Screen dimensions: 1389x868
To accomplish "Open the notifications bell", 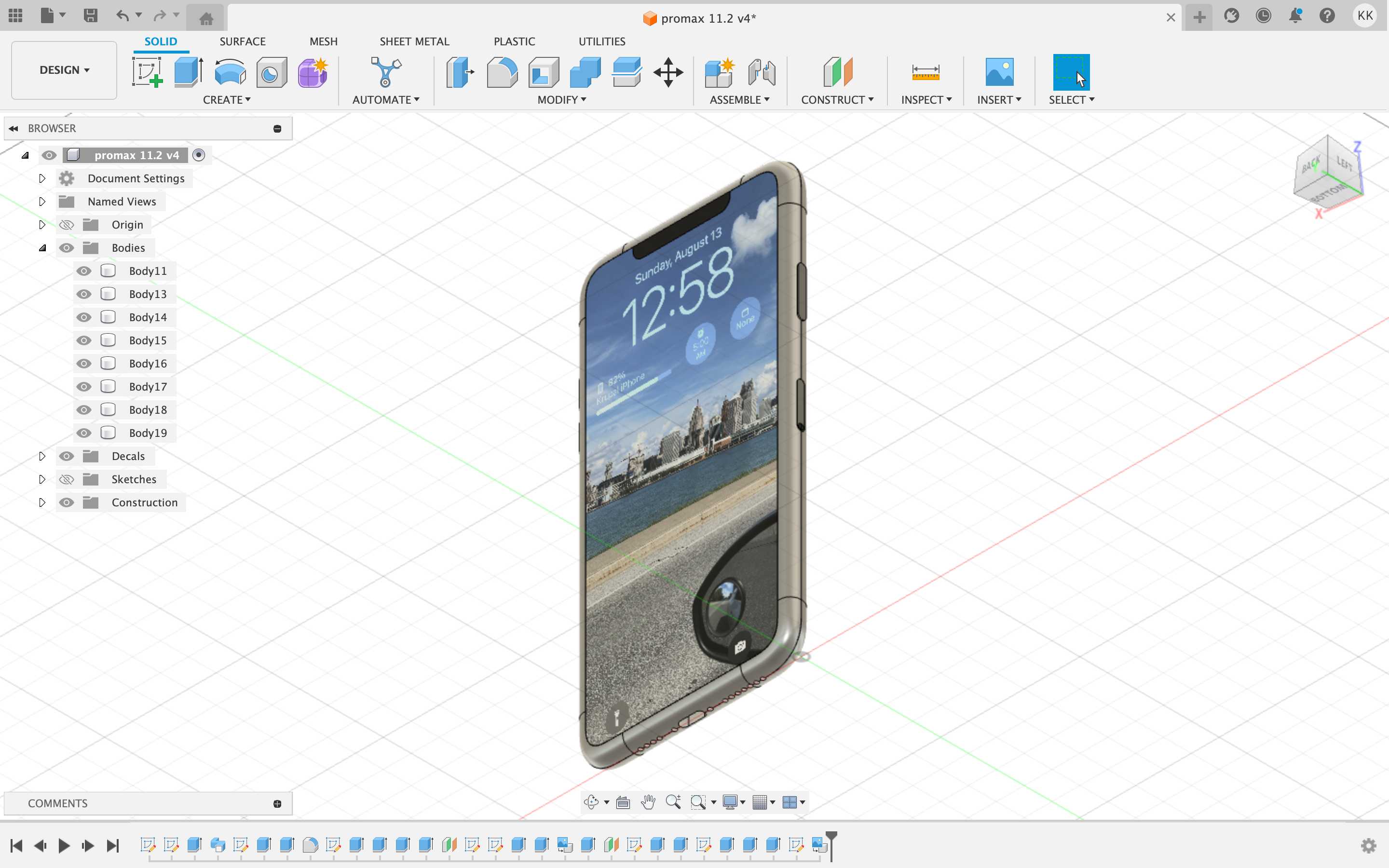I will click(x=1295, y=15).
